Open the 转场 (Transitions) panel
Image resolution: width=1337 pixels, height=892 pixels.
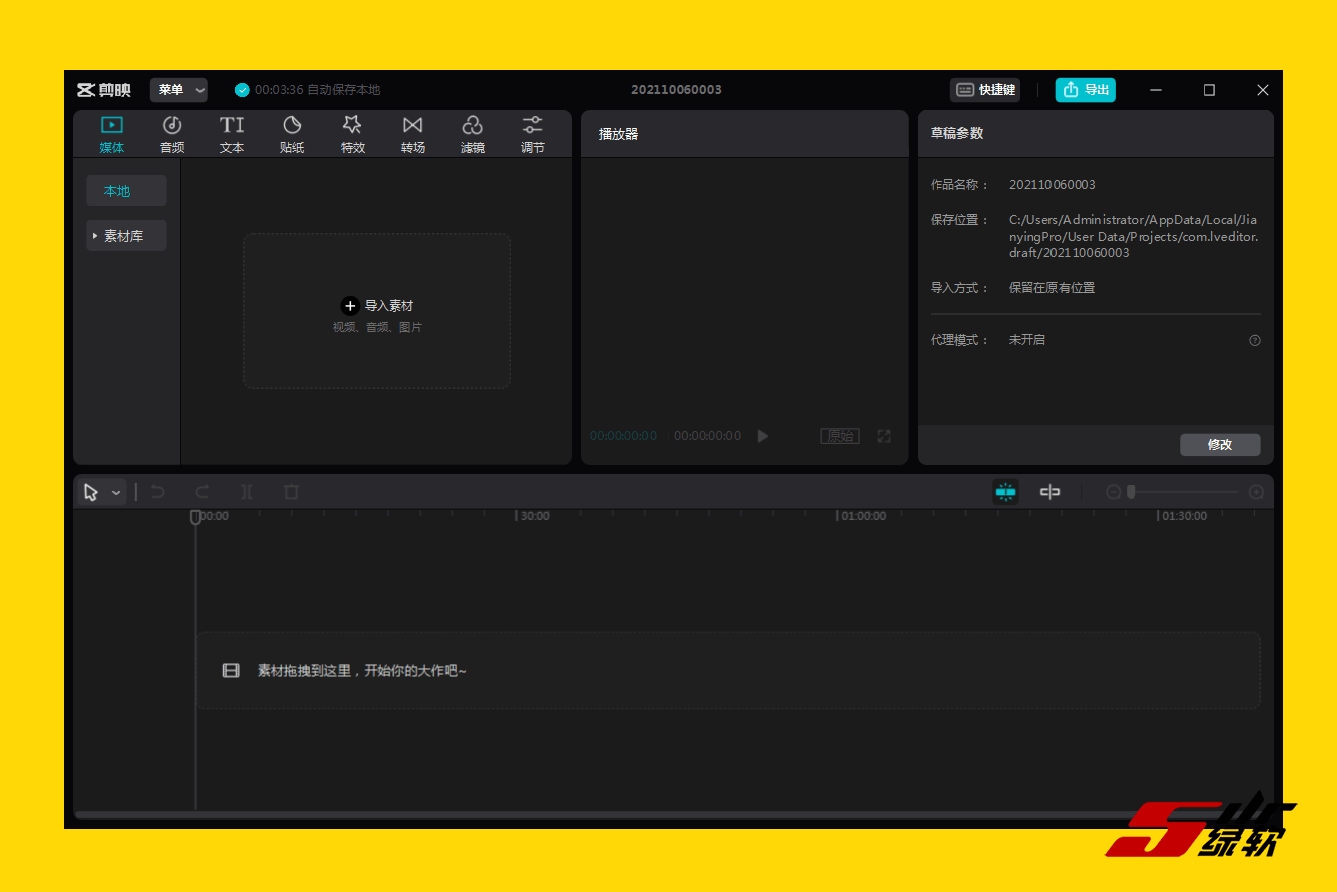[x=412, y=134]
